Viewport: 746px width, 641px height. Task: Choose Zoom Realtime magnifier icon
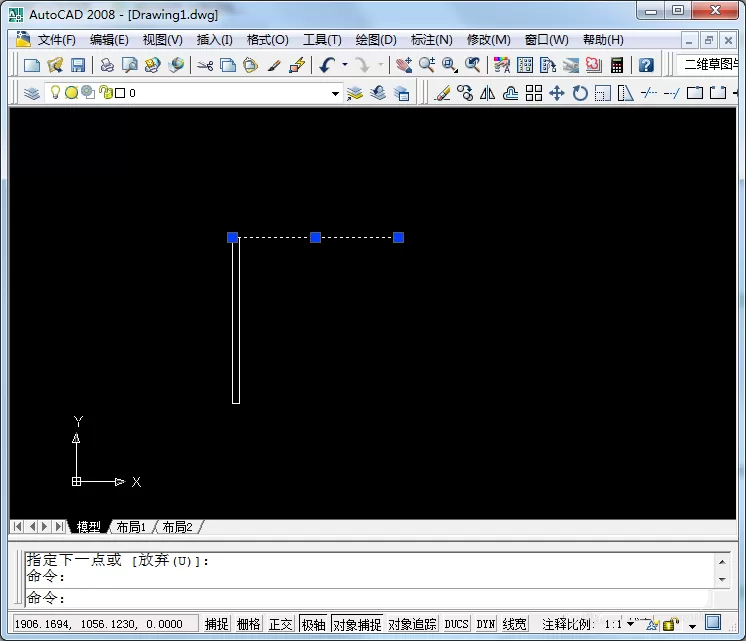[427, 65]
